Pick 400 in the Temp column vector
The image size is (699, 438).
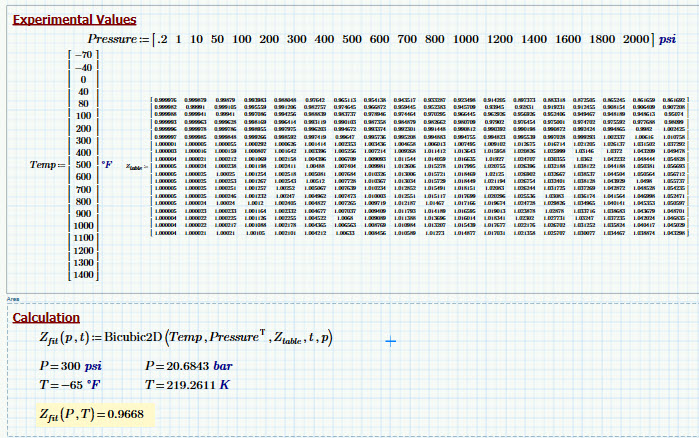(83, 153)
